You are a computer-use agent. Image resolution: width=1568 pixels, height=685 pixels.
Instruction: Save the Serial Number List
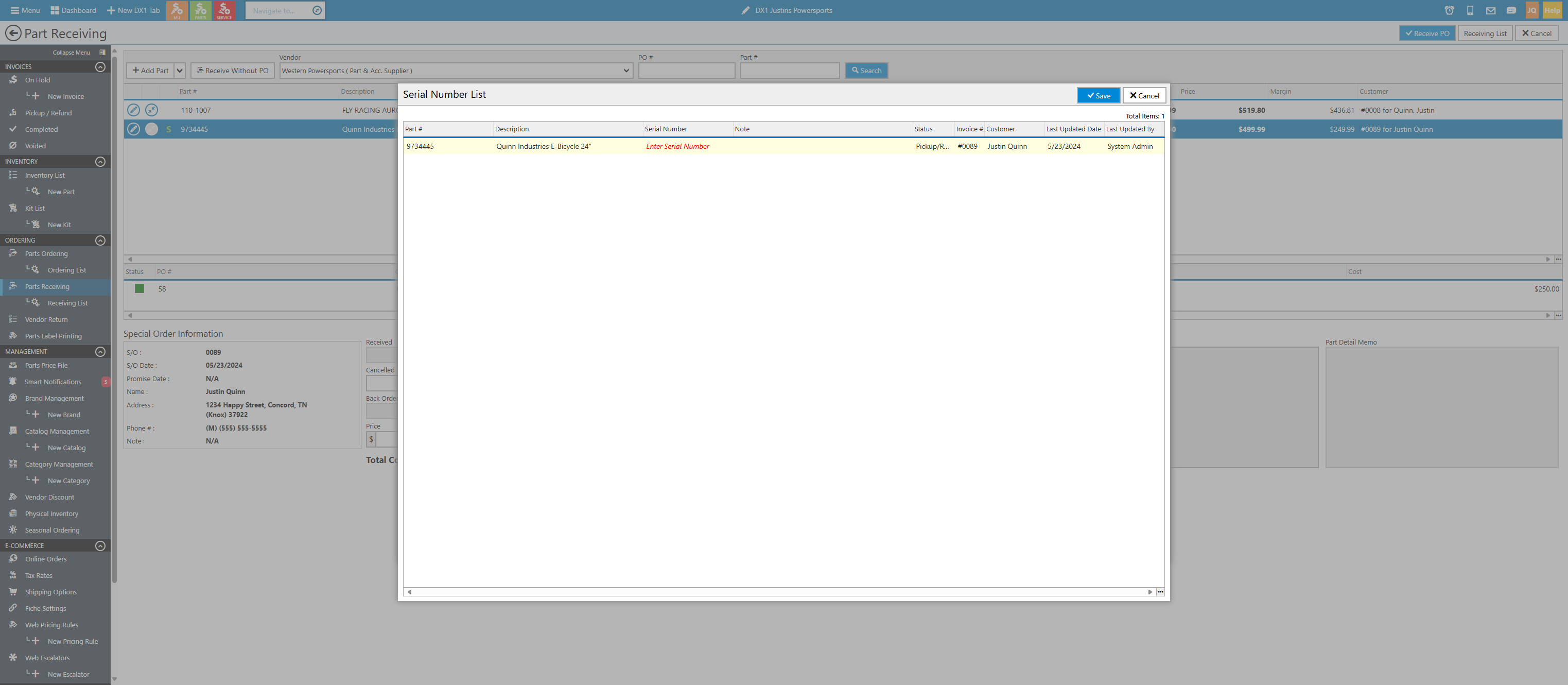click(1098, 96)
